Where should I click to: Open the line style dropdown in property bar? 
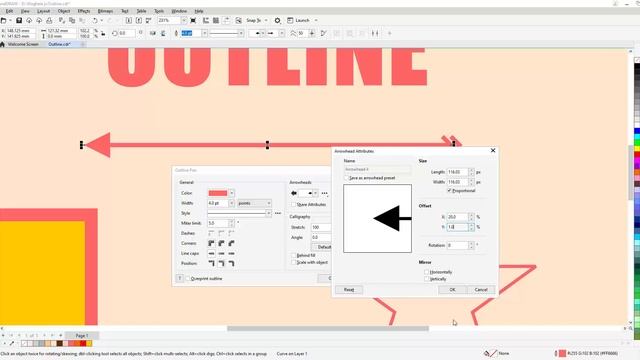pyautogui.click(x=241, y=33)
